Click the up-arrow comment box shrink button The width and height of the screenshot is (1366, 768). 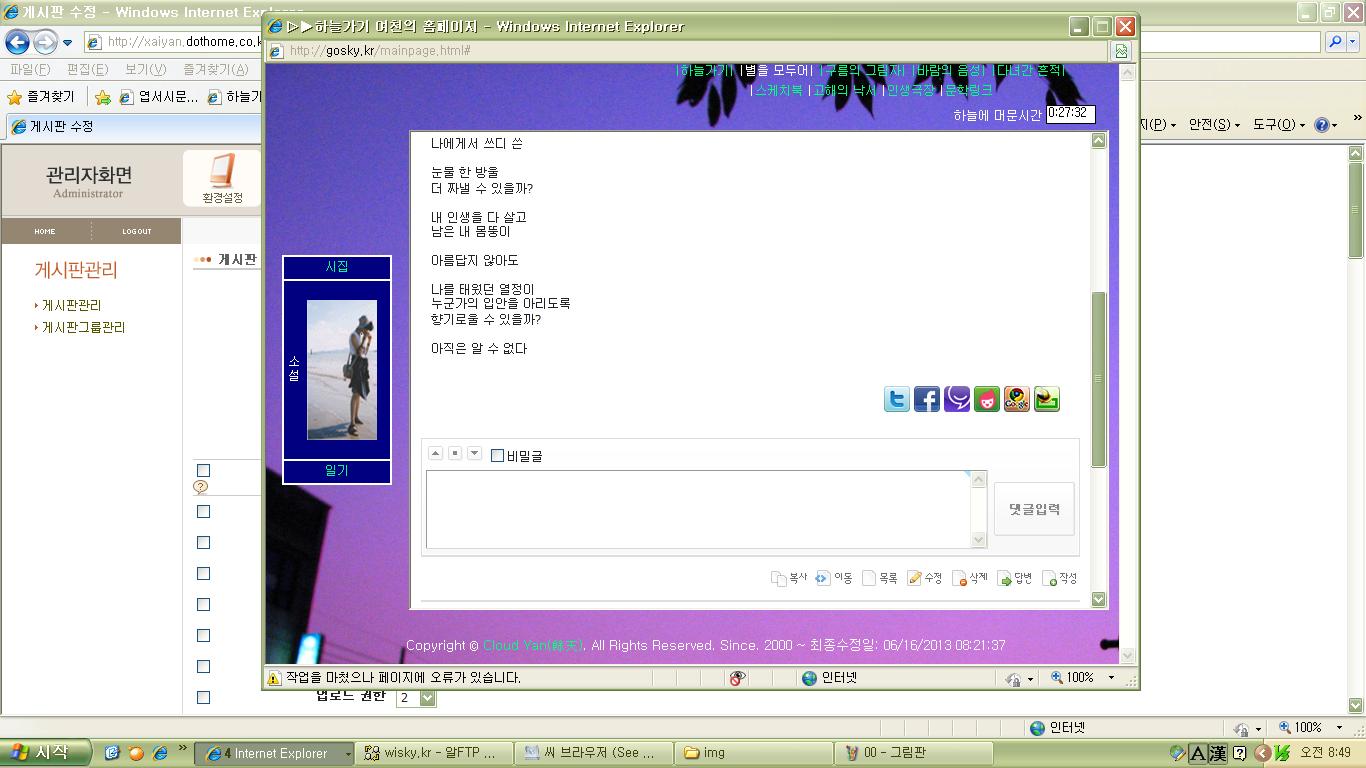(435, 454)
